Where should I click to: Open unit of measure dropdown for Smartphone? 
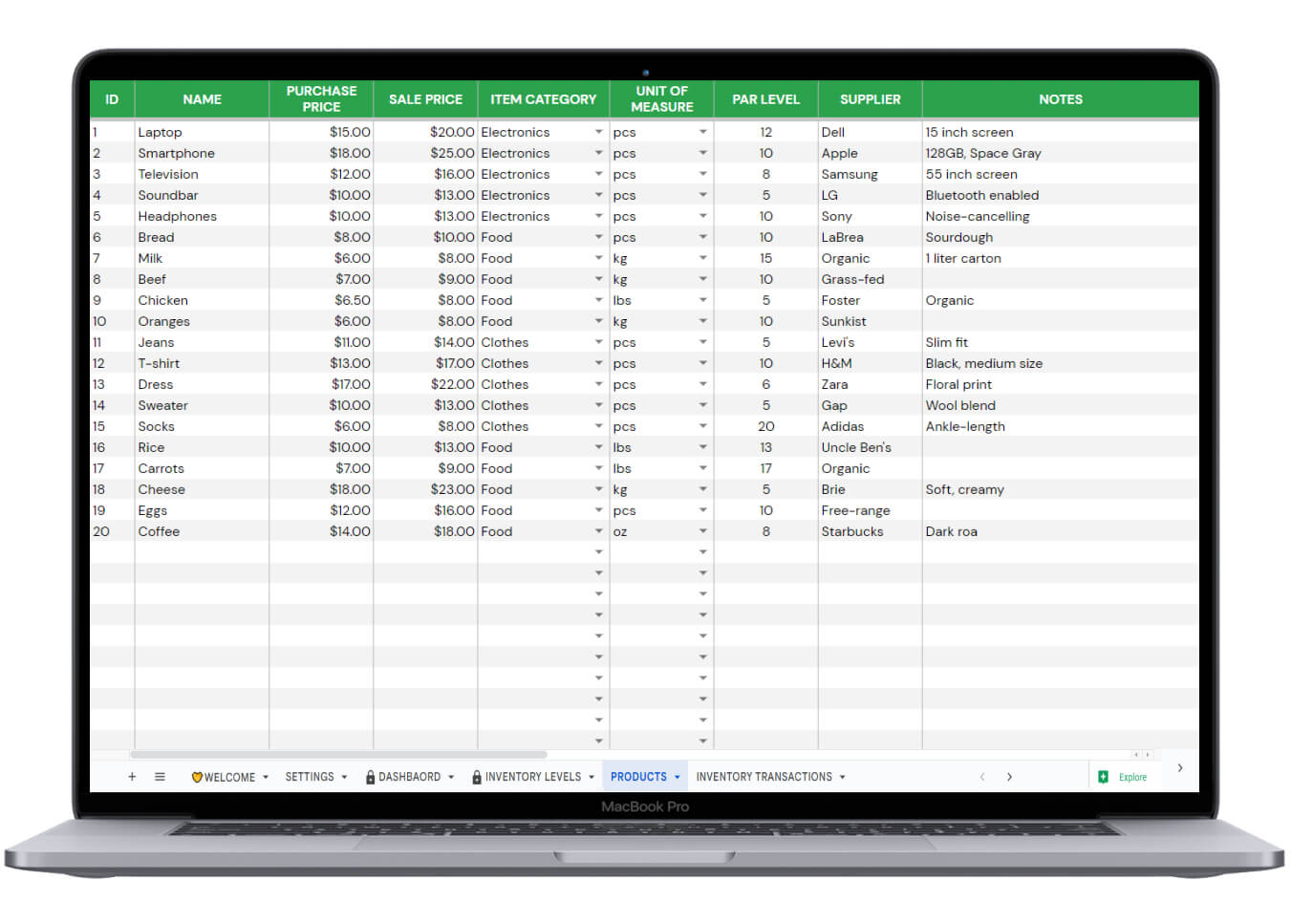point(702,153)
